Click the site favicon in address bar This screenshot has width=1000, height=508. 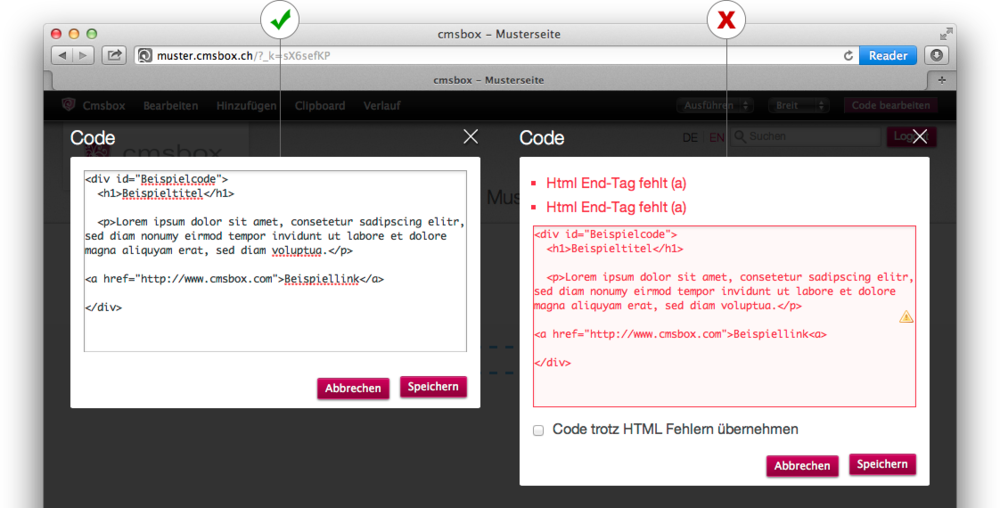click(x=145, y=55)
